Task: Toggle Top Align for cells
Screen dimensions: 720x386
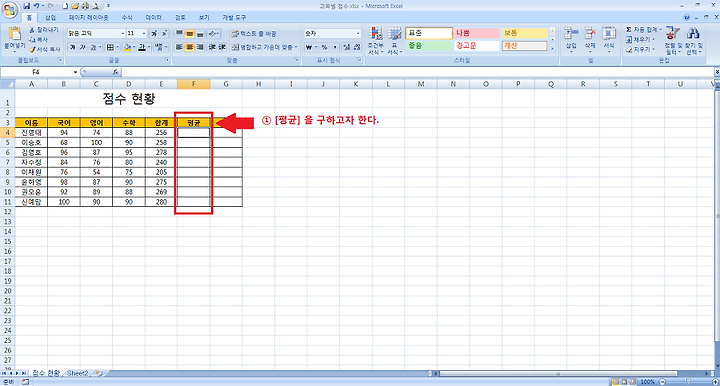Action: pos(180,34)
